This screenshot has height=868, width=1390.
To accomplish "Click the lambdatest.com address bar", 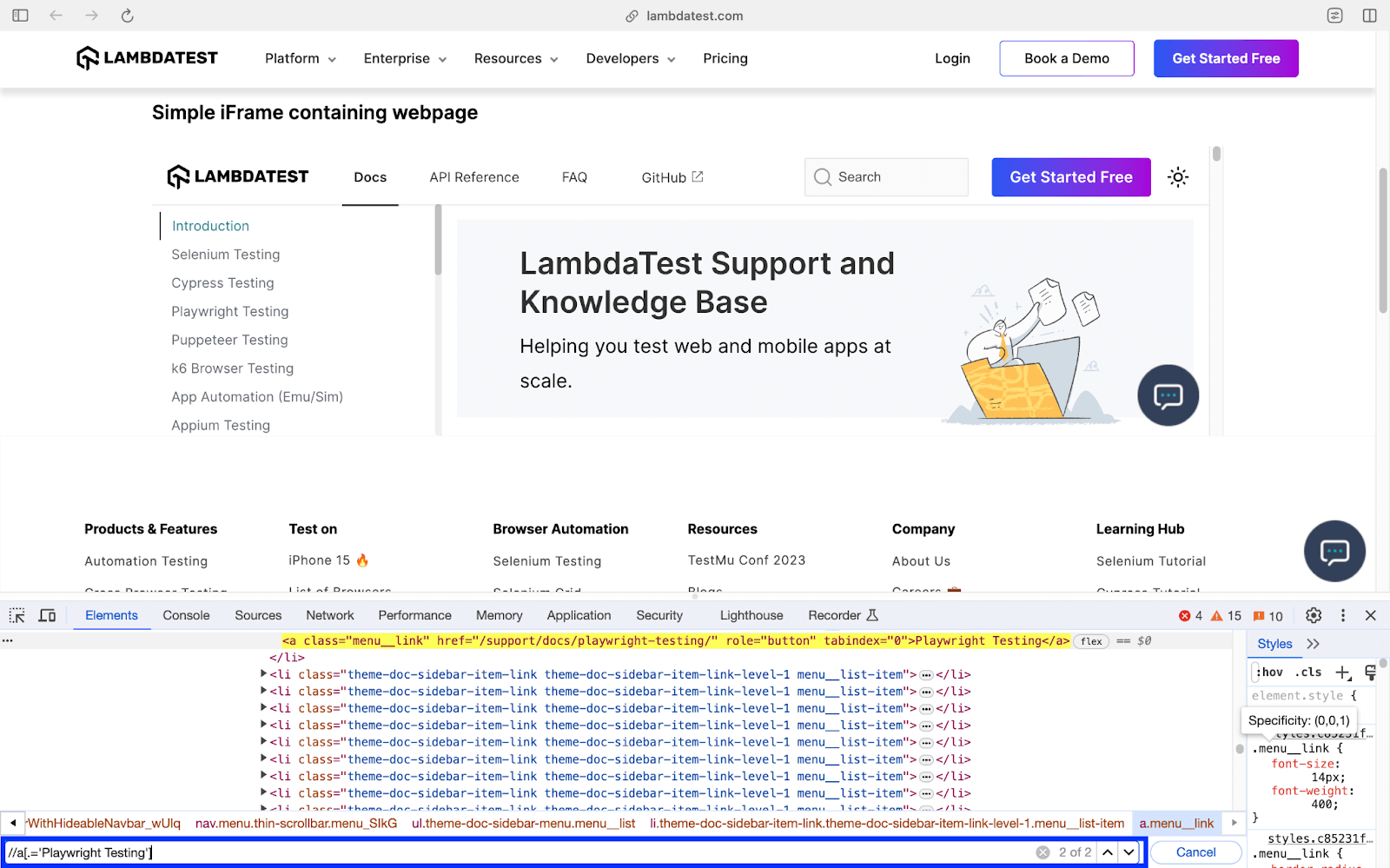I will pyautogui.click(x=685, y=16).
